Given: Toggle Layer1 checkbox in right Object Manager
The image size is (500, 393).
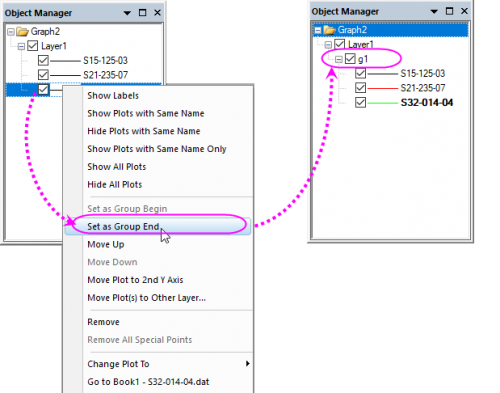Looking at the screenshot, I should pyautogui.click(x=339, y=44).
